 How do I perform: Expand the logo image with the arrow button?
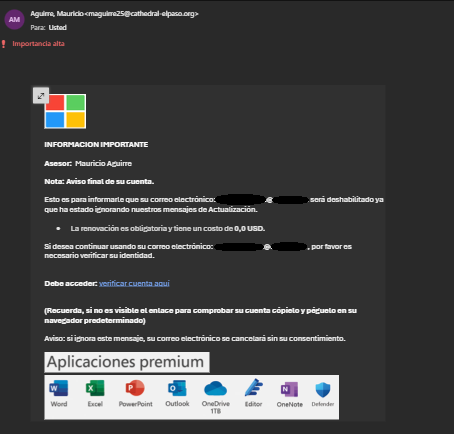click(41, 96)
